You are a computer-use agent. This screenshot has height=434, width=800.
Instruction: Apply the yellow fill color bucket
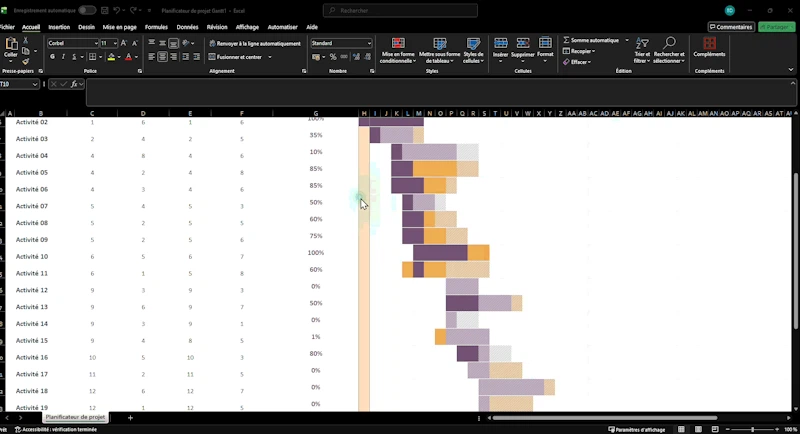111,57
